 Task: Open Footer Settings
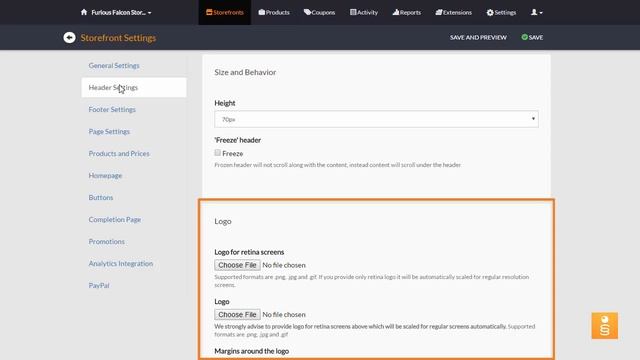pyautogui.click(x=112, y=109)
